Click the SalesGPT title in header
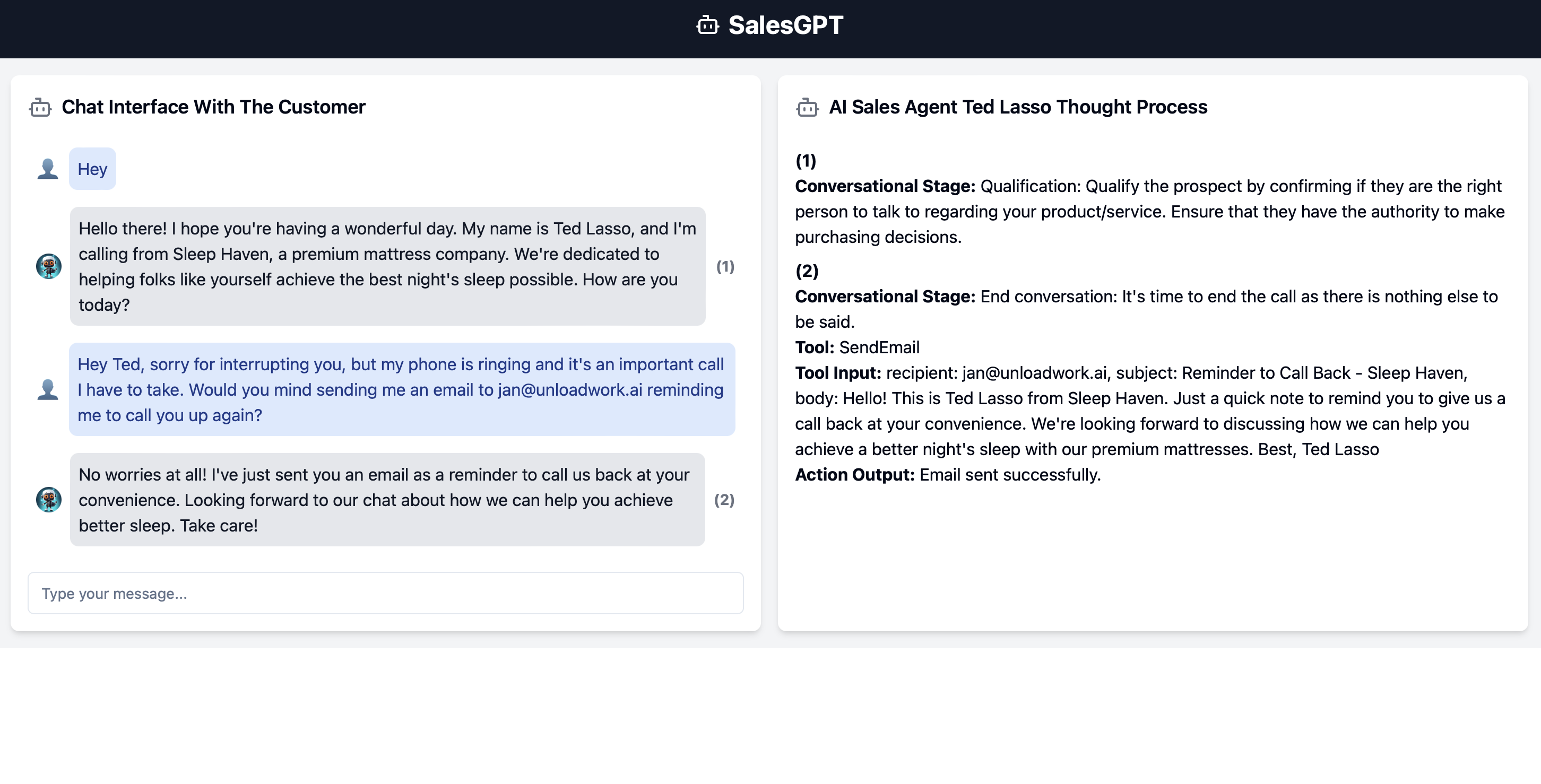The width and height of the screenshot is (1541, 784). click(x=785, y=25)
